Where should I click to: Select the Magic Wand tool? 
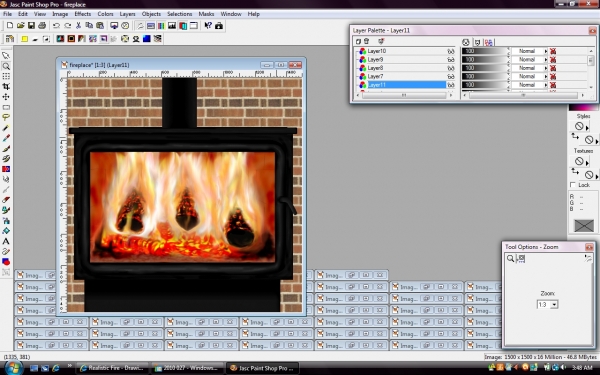(x=6, y=128)
